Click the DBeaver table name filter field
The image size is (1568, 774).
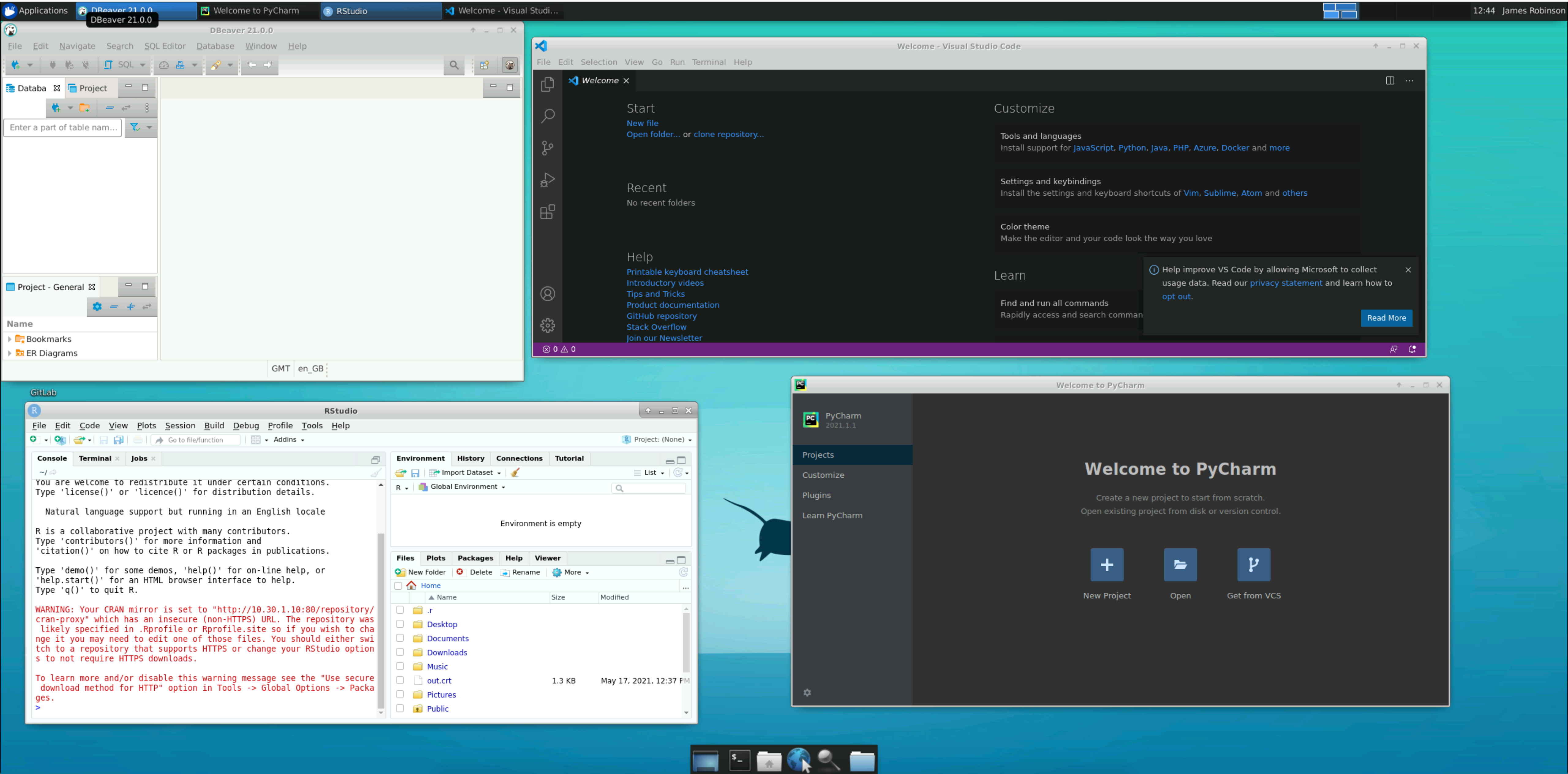tap(63, 127)
